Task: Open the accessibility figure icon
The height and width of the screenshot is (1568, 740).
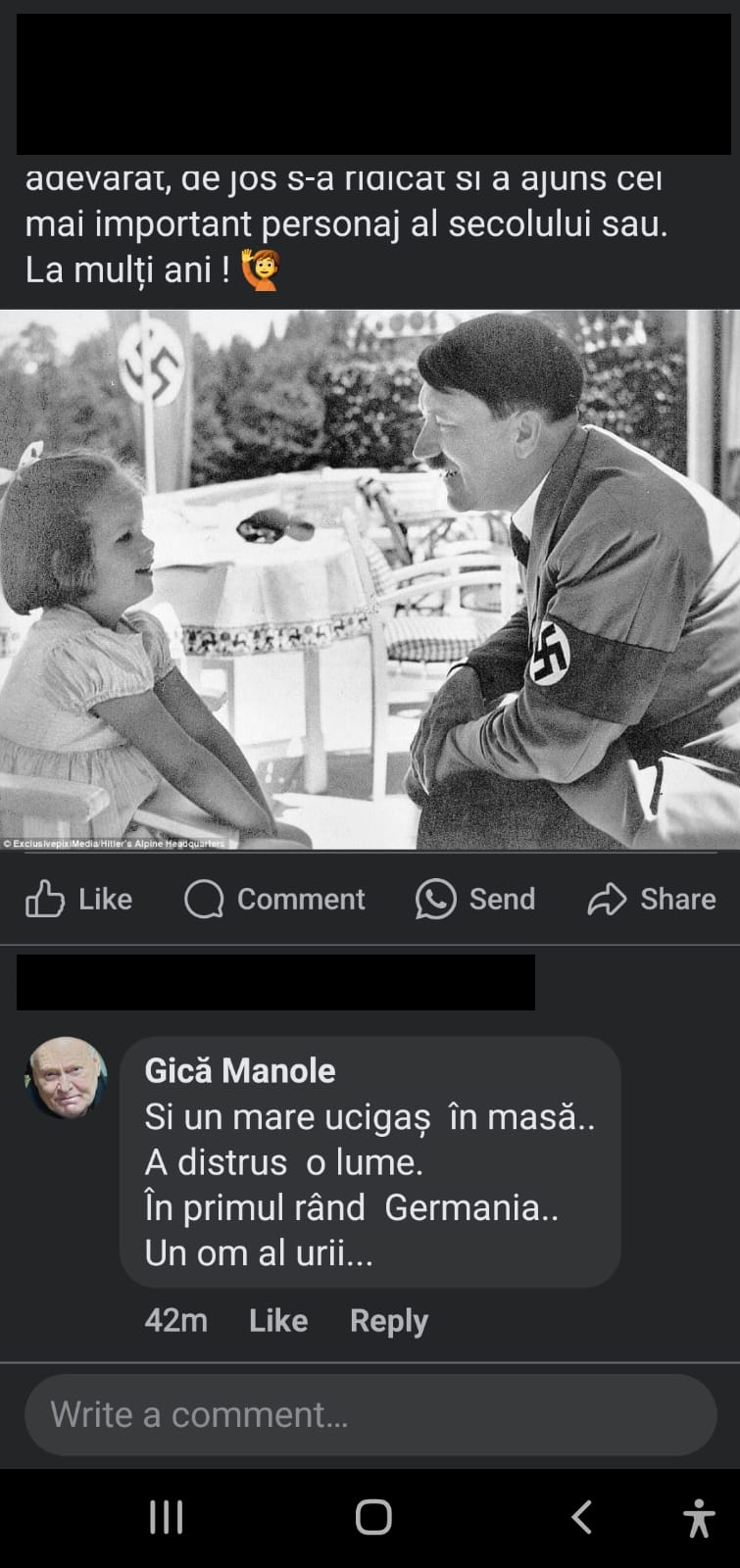Action: (x=699, y=1518)
